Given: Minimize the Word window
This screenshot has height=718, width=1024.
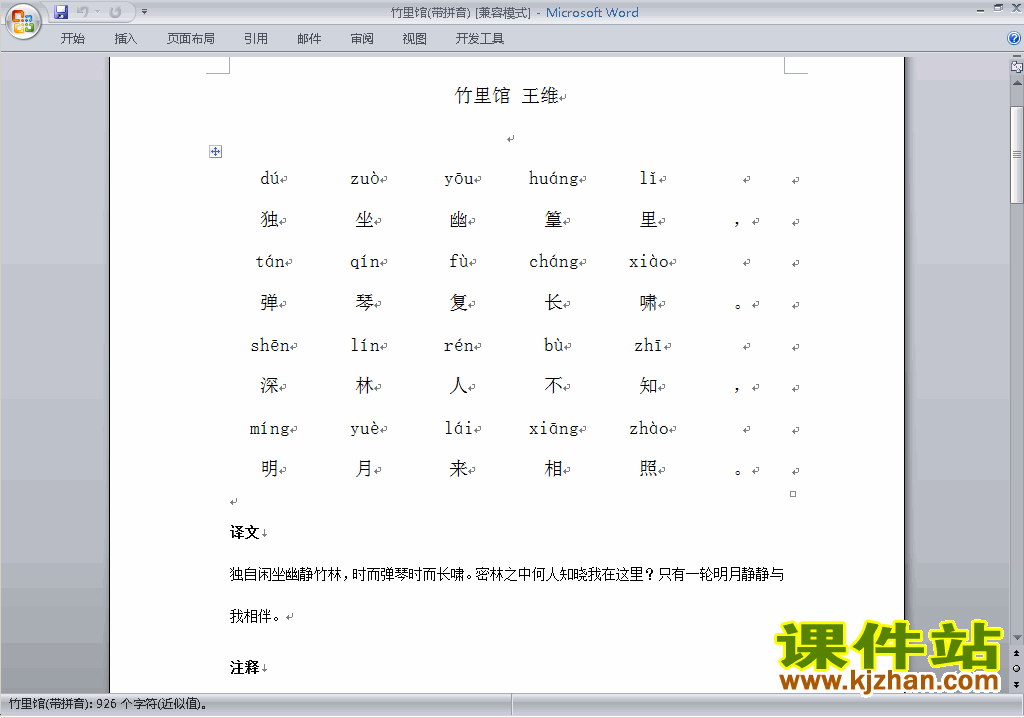Looking at the screenshot, I should tap(980, 9).
